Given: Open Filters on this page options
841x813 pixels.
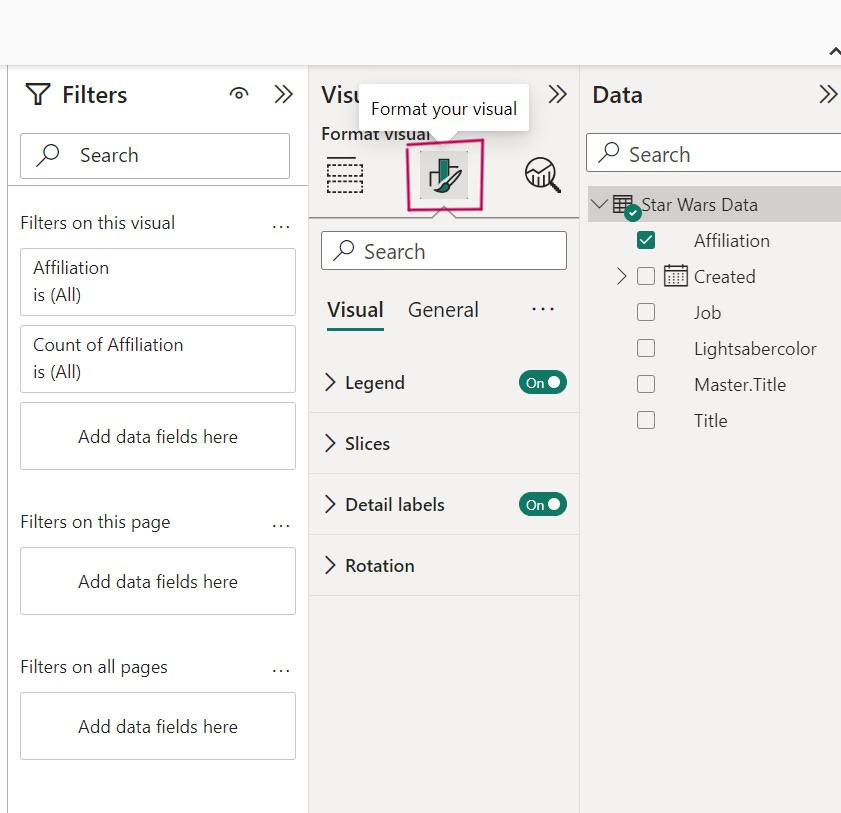Looking at the screenshot, I should (x=281, y=526).
